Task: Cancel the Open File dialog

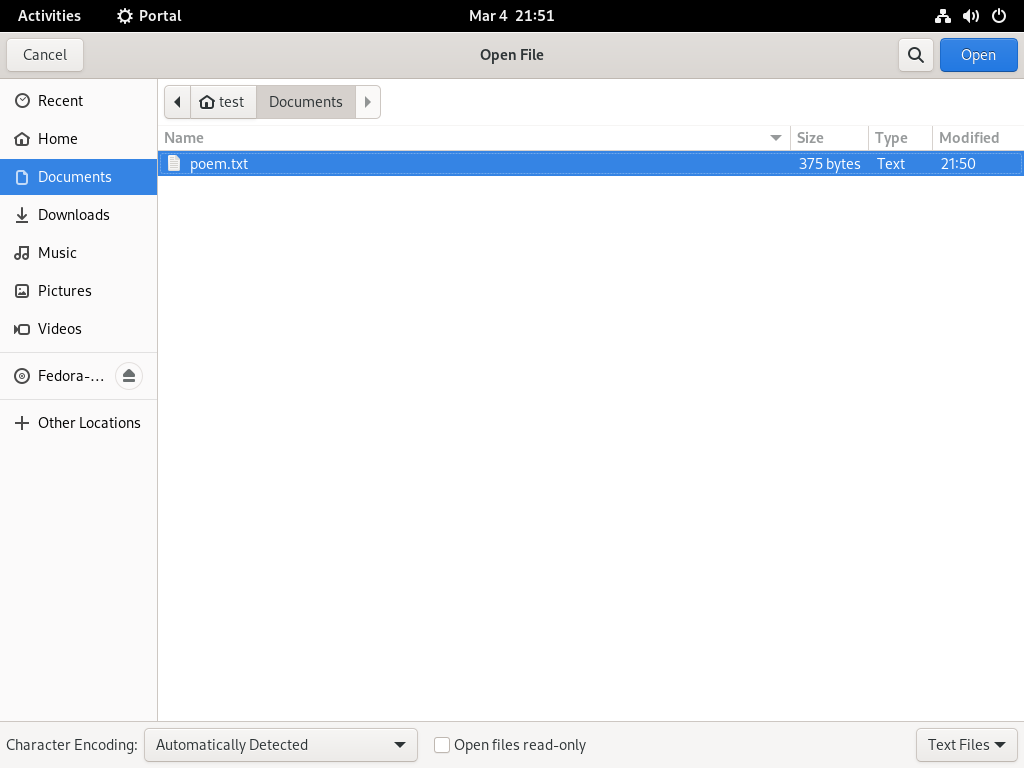Action: pos(45,55)
